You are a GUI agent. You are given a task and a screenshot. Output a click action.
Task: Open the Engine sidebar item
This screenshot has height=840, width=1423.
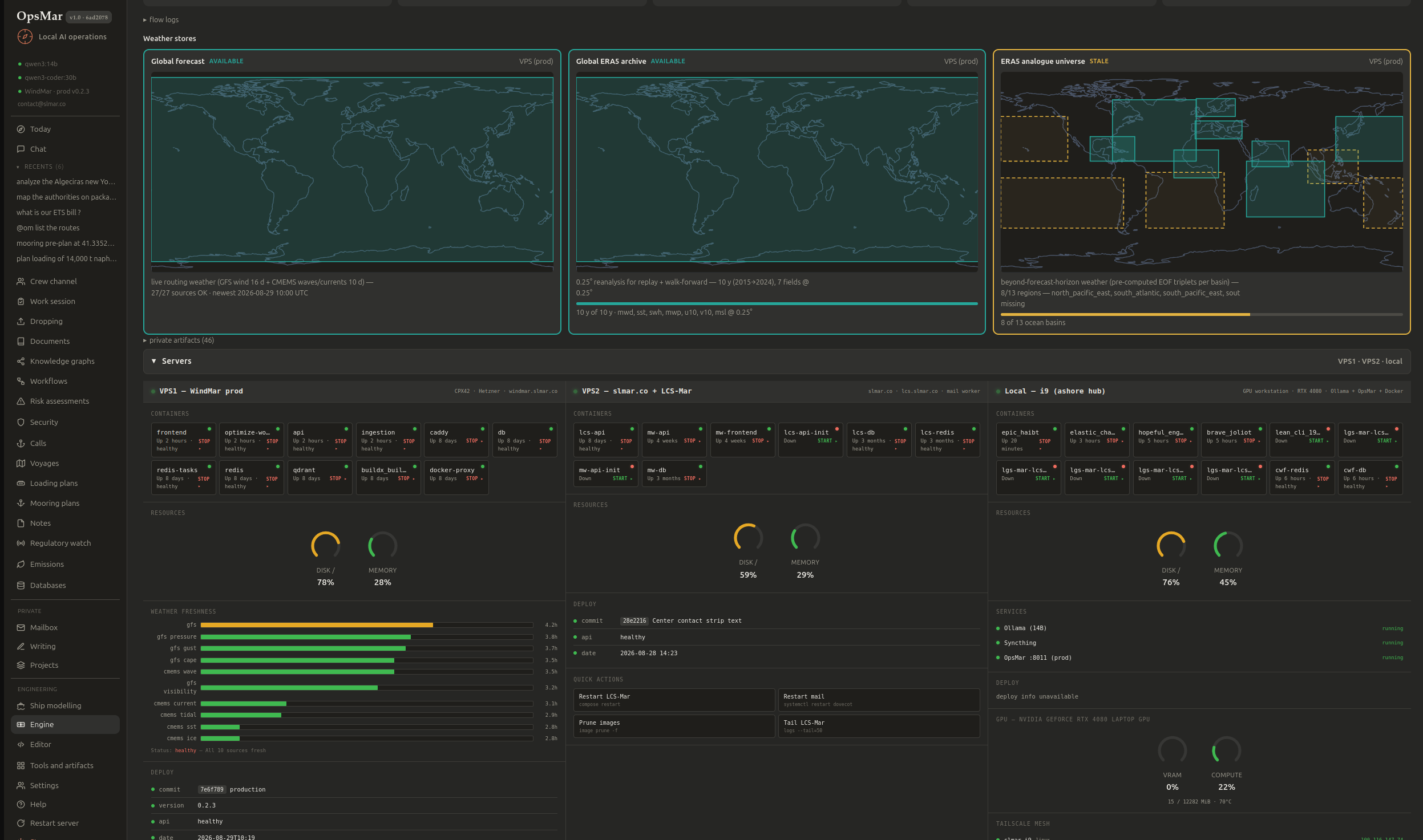click(x=65, y=725)
